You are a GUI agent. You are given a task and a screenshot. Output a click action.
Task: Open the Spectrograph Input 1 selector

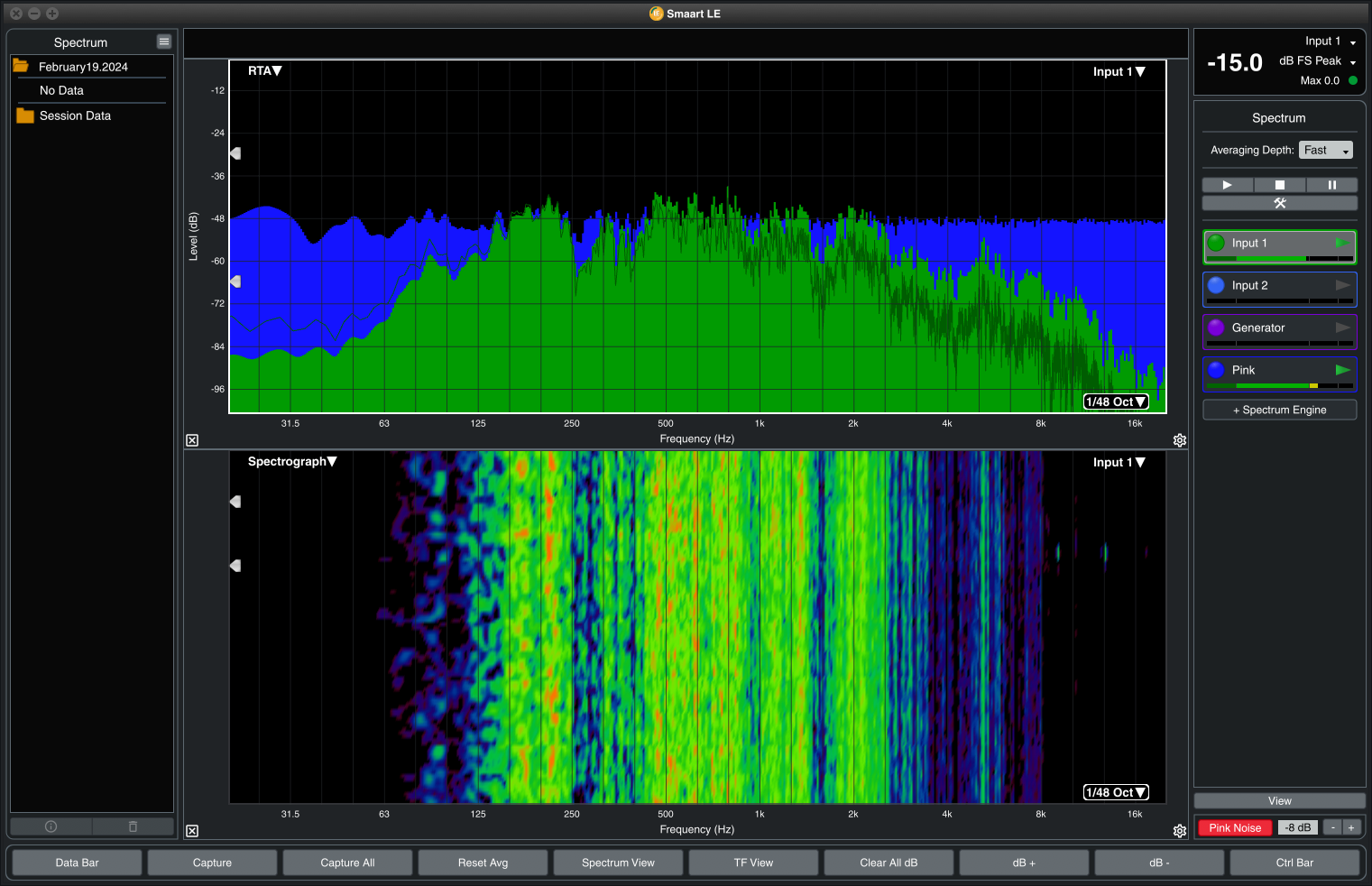[1119, 462]
